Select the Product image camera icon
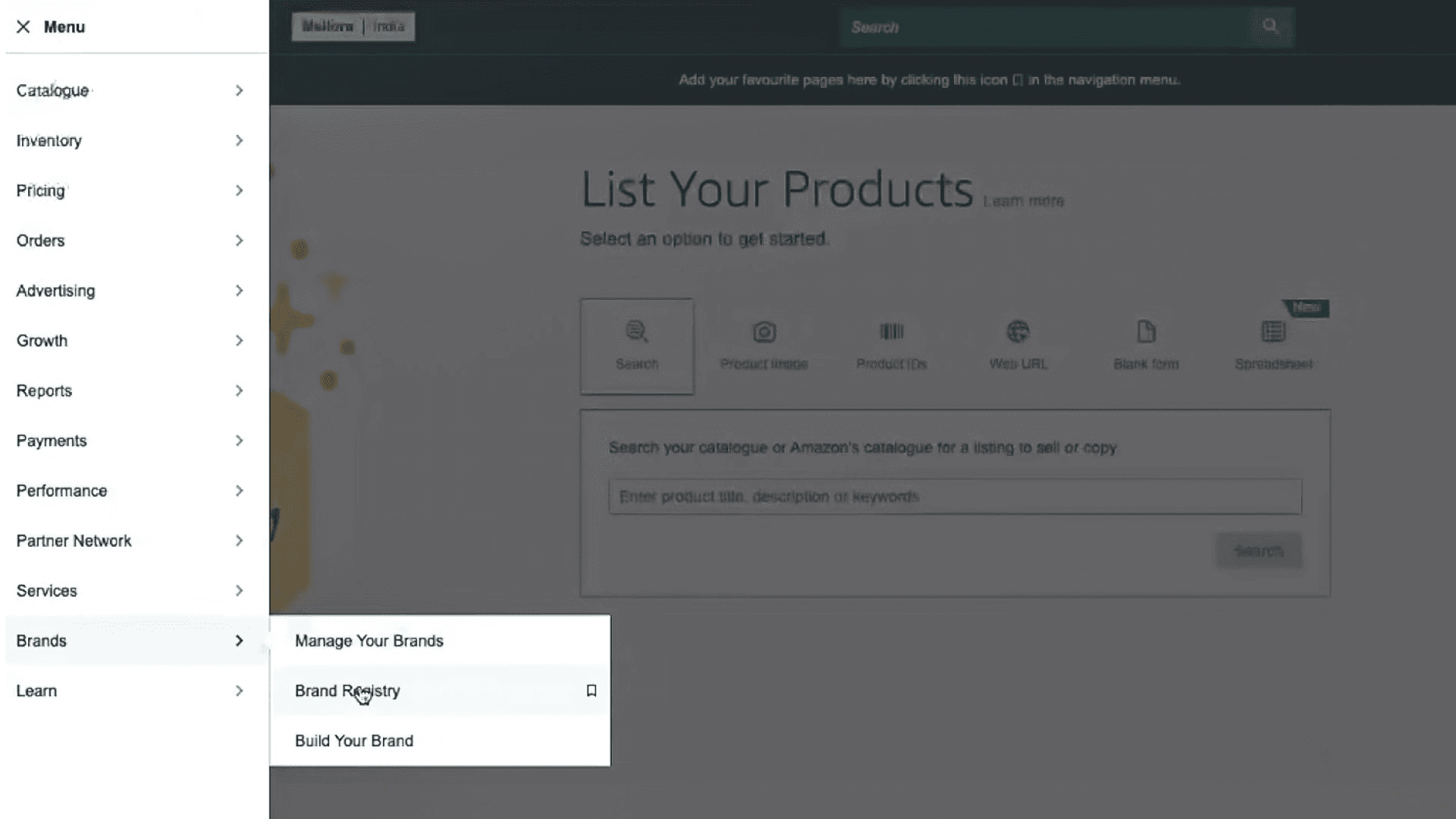This screenshot has width=1456, height=819. point(764,332)
